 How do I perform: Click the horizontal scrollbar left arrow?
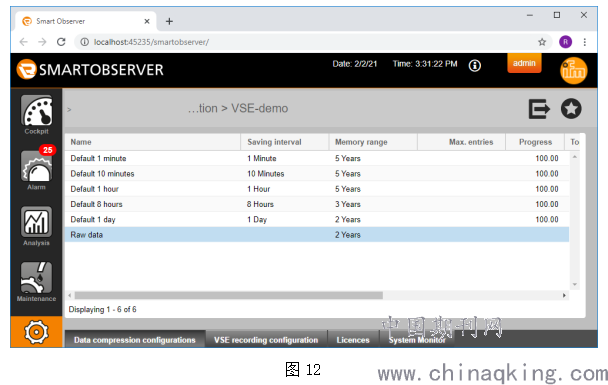tap(69, 295)
